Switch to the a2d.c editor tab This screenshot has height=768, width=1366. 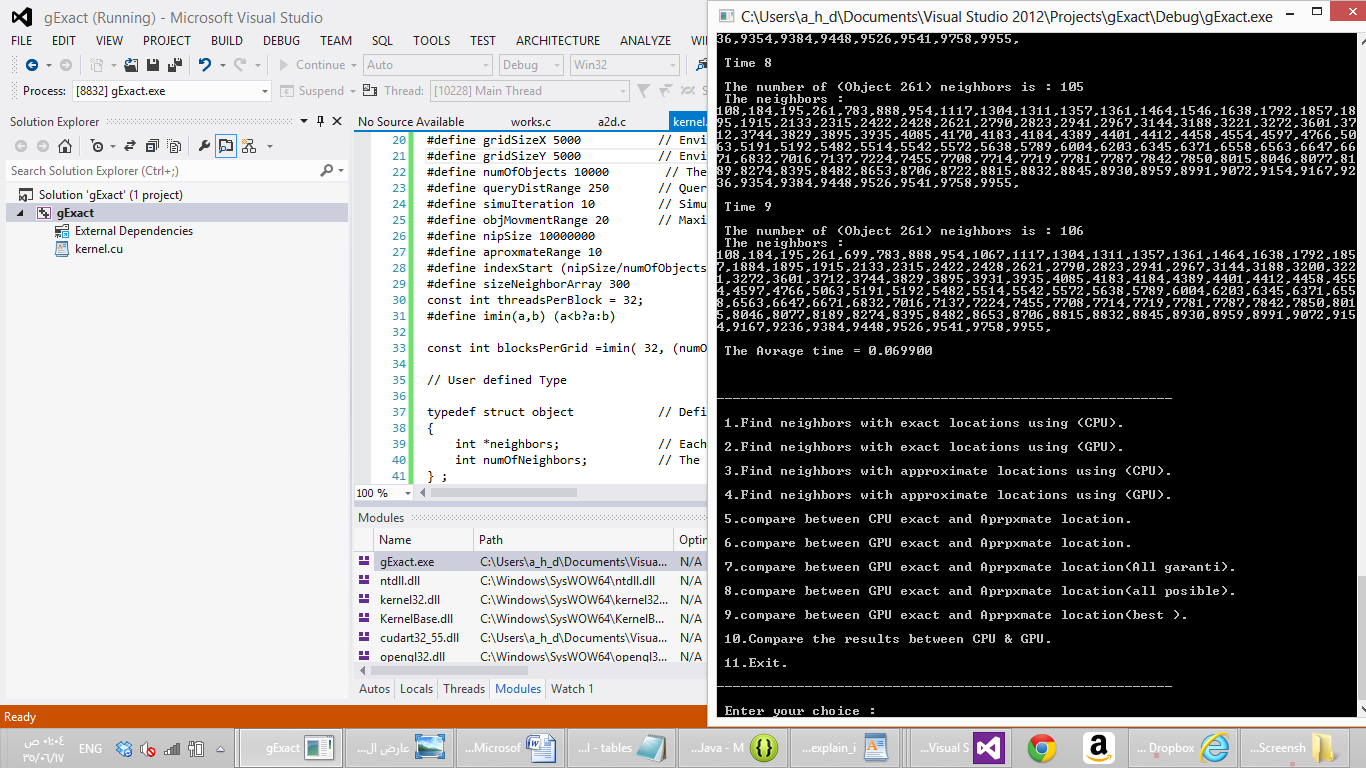pos(612,122)
